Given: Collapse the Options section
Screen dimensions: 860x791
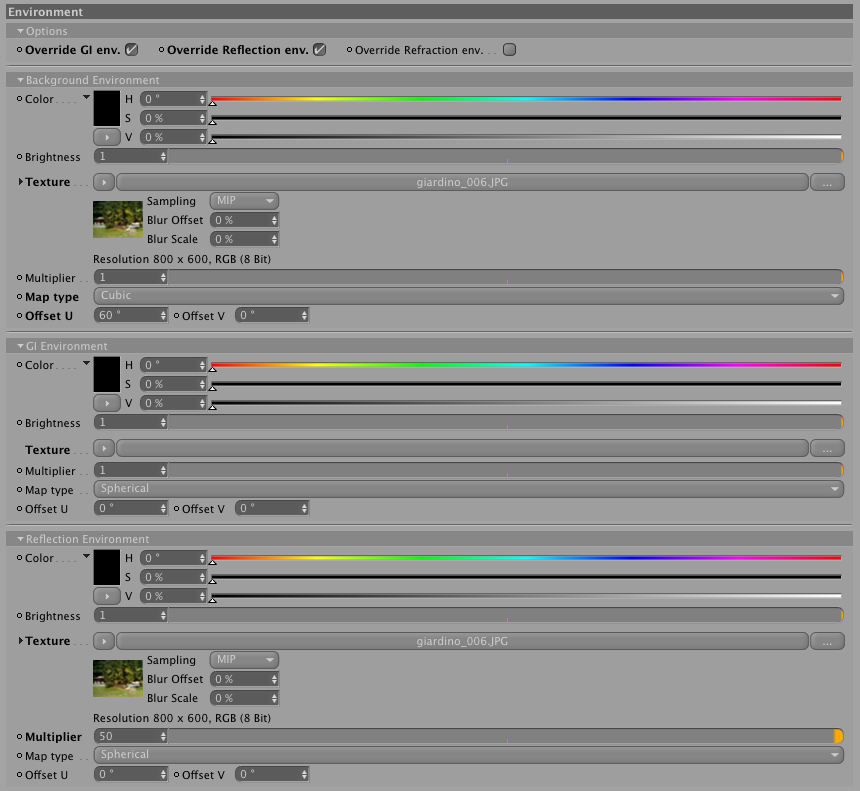Looking at the screenshot, I should (20, 31).
